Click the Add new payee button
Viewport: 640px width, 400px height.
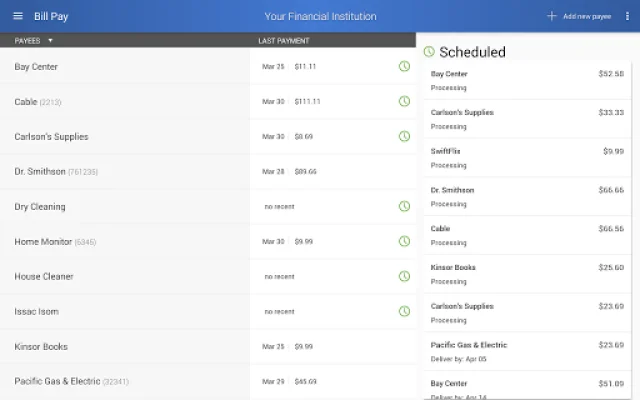tap(579, 16)
